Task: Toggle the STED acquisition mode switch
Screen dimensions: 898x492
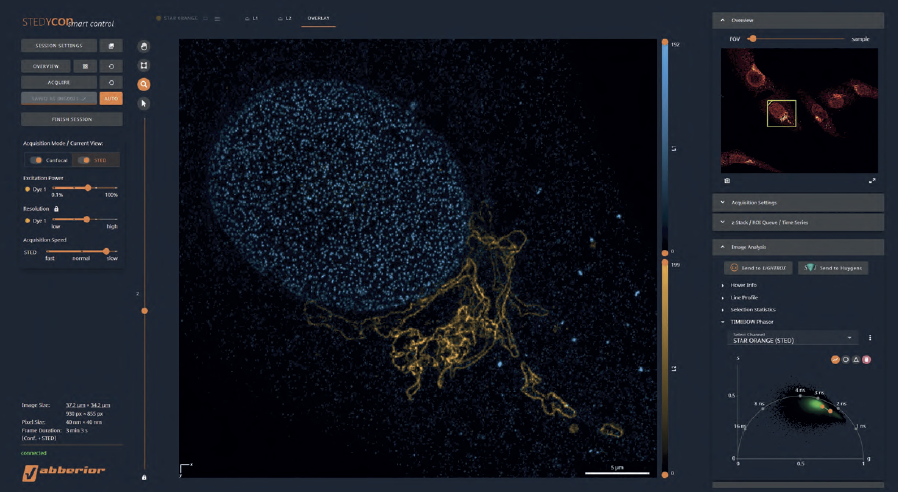Action: (86, 159)
